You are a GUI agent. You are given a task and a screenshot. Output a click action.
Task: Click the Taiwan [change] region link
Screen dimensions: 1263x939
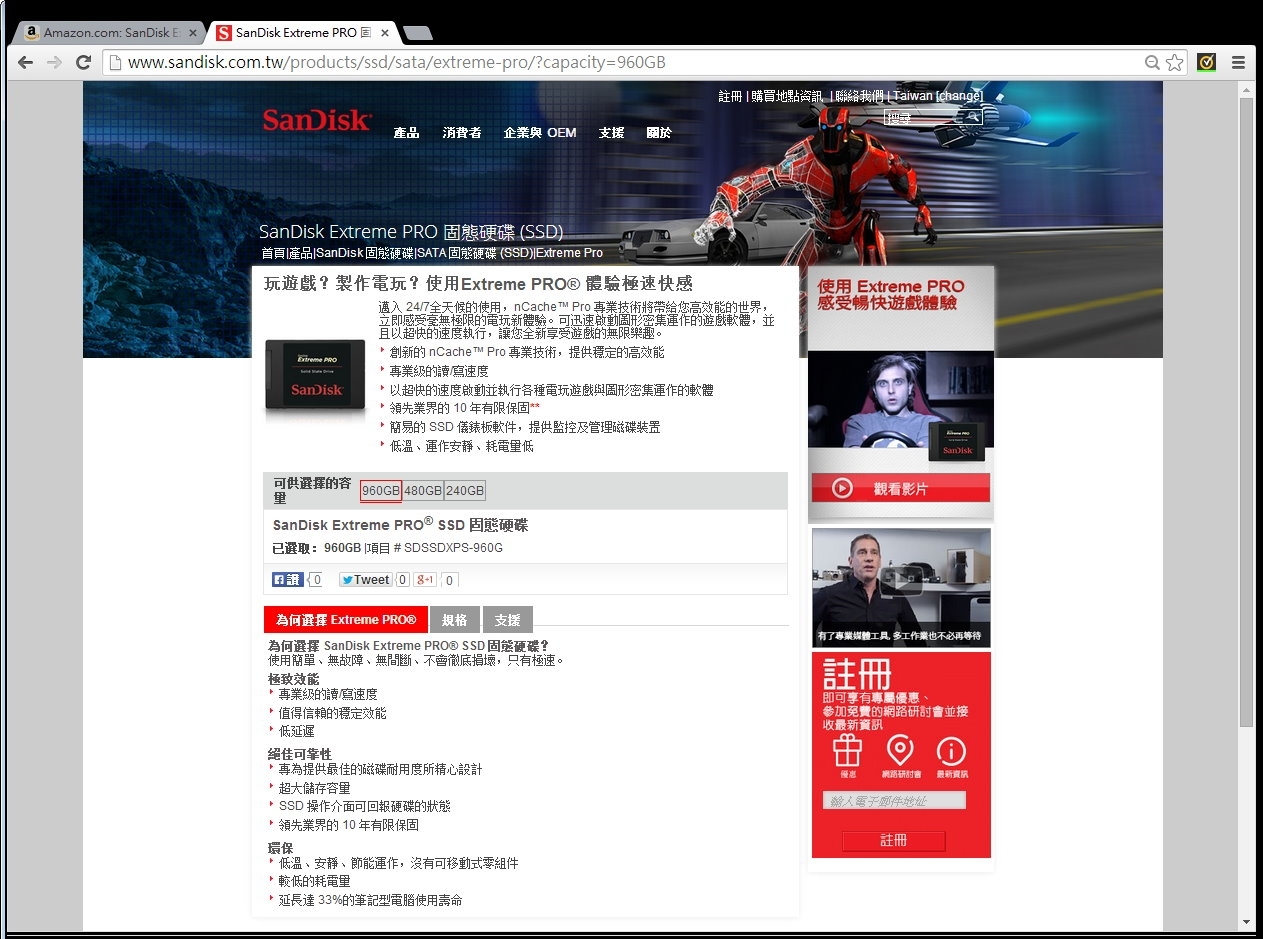coord(938,96)
